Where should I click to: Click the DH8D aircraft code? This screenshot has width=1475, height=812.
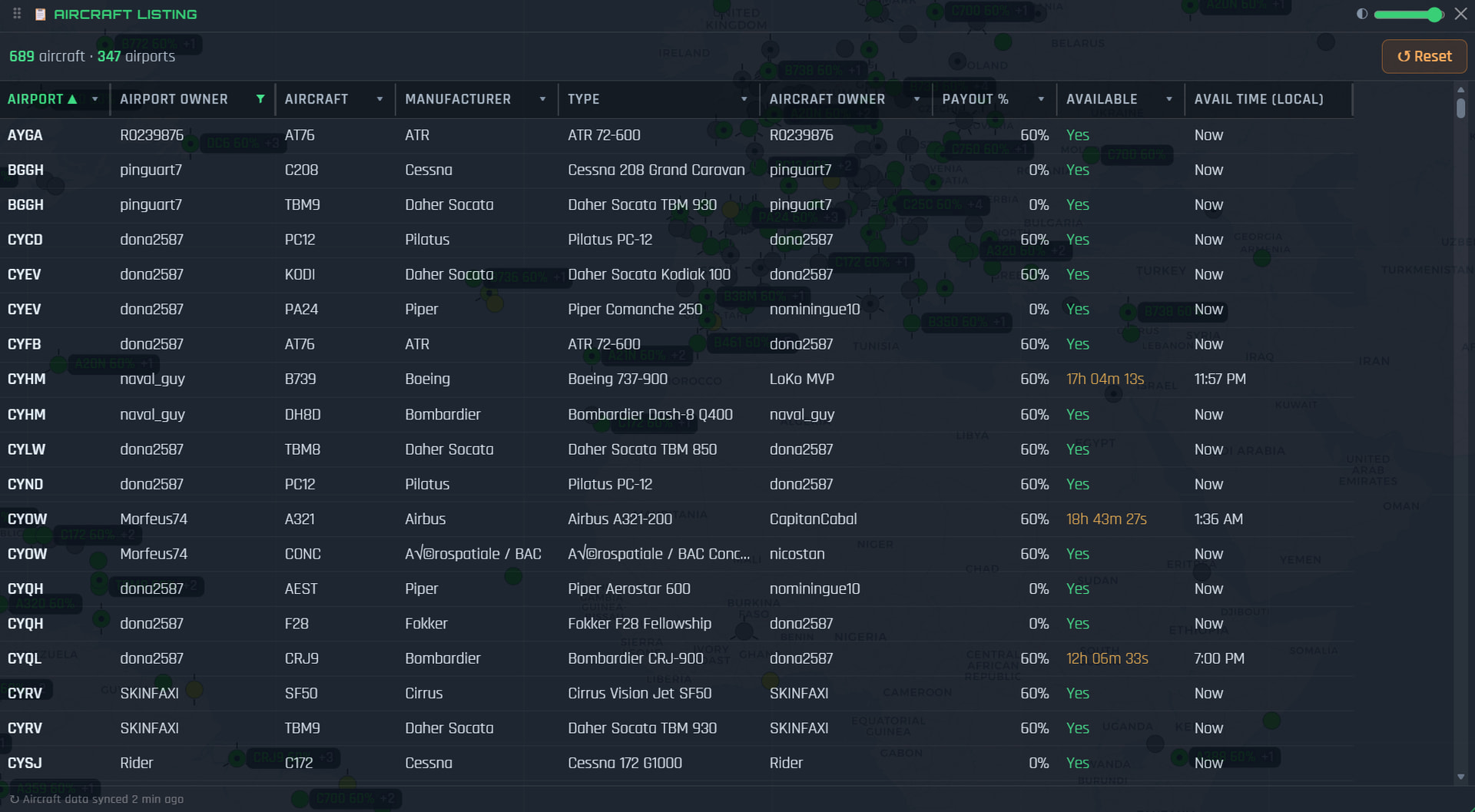[303, 415]
